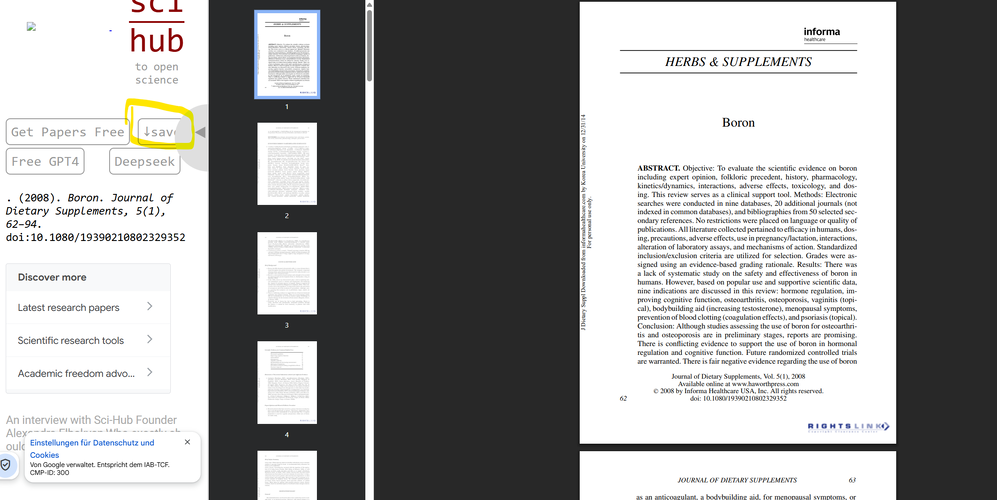Click the privacy shield icon

click(6, 465)
